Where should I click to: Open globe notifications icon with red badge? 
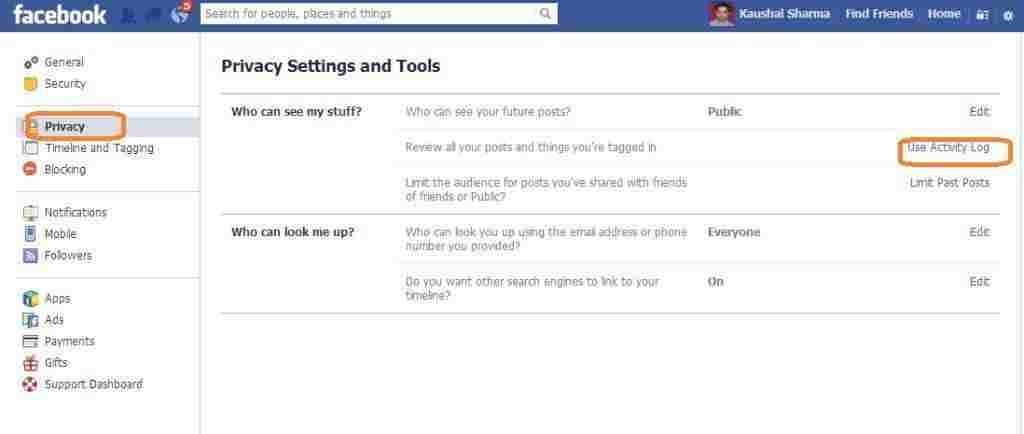point(180,14)
